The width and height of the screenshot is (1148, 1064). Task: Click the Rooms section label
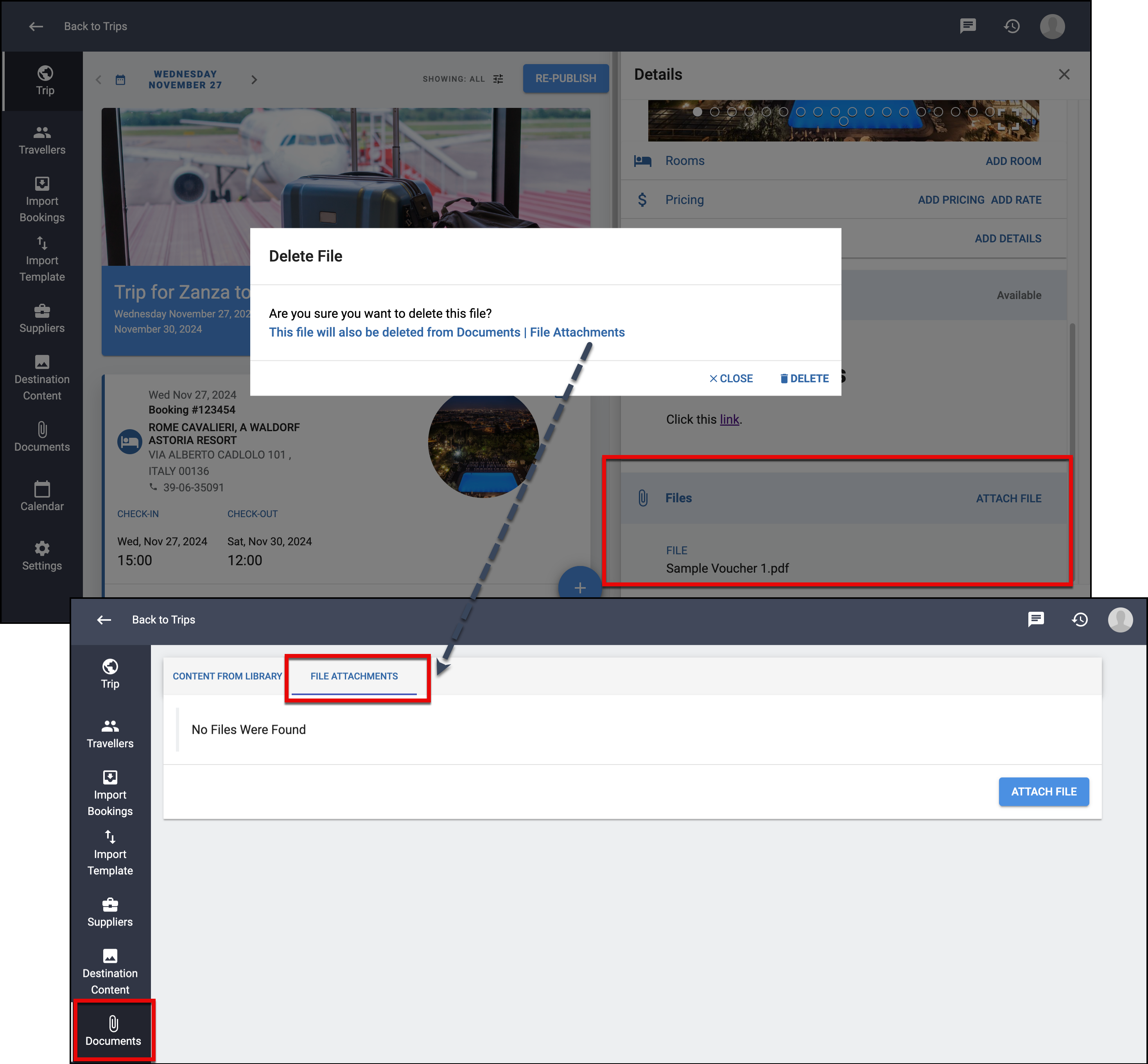pyautogui.click(x=685, y=161)
